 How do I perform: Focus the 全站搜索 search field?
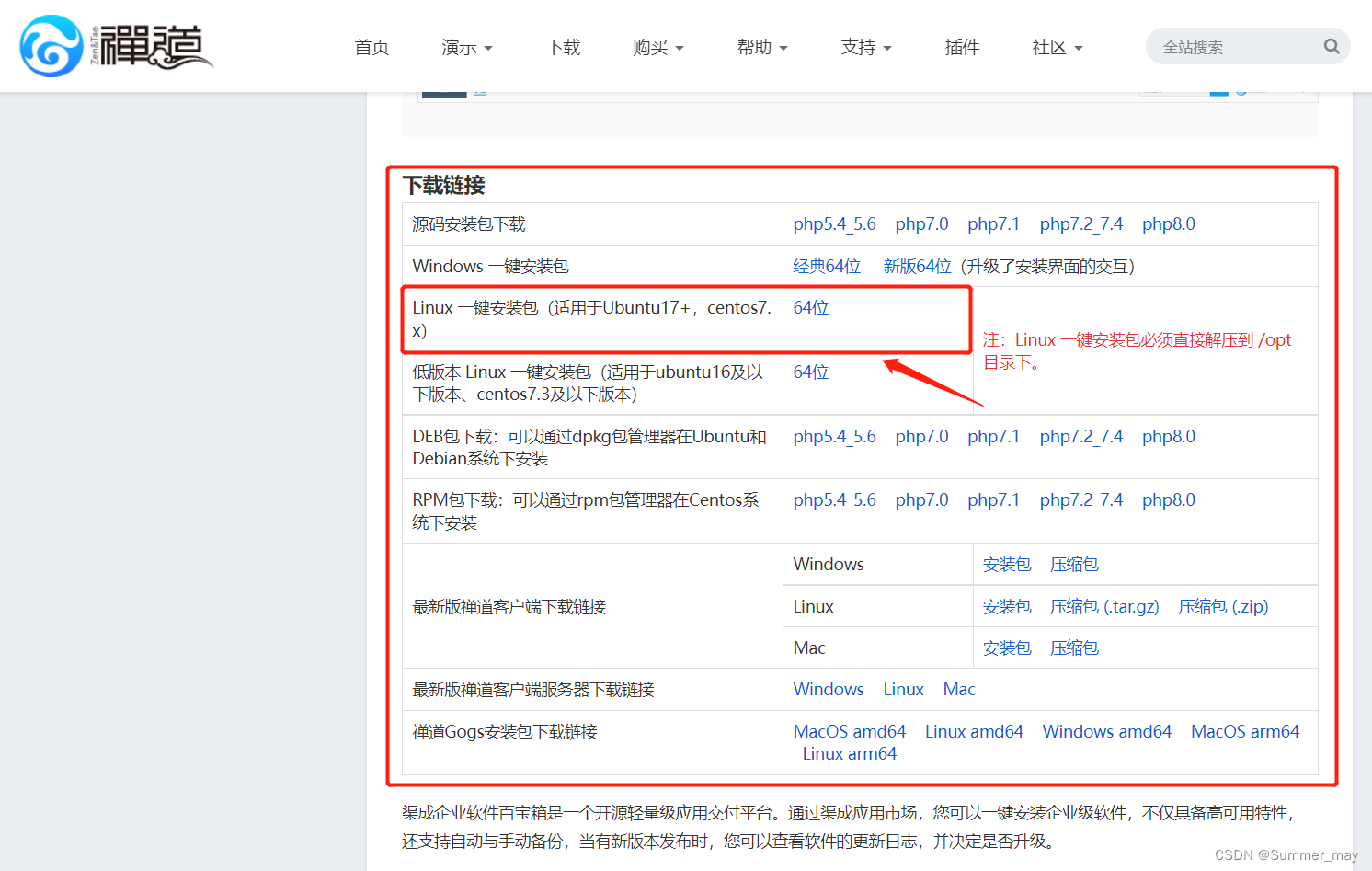pos(1248,46)
